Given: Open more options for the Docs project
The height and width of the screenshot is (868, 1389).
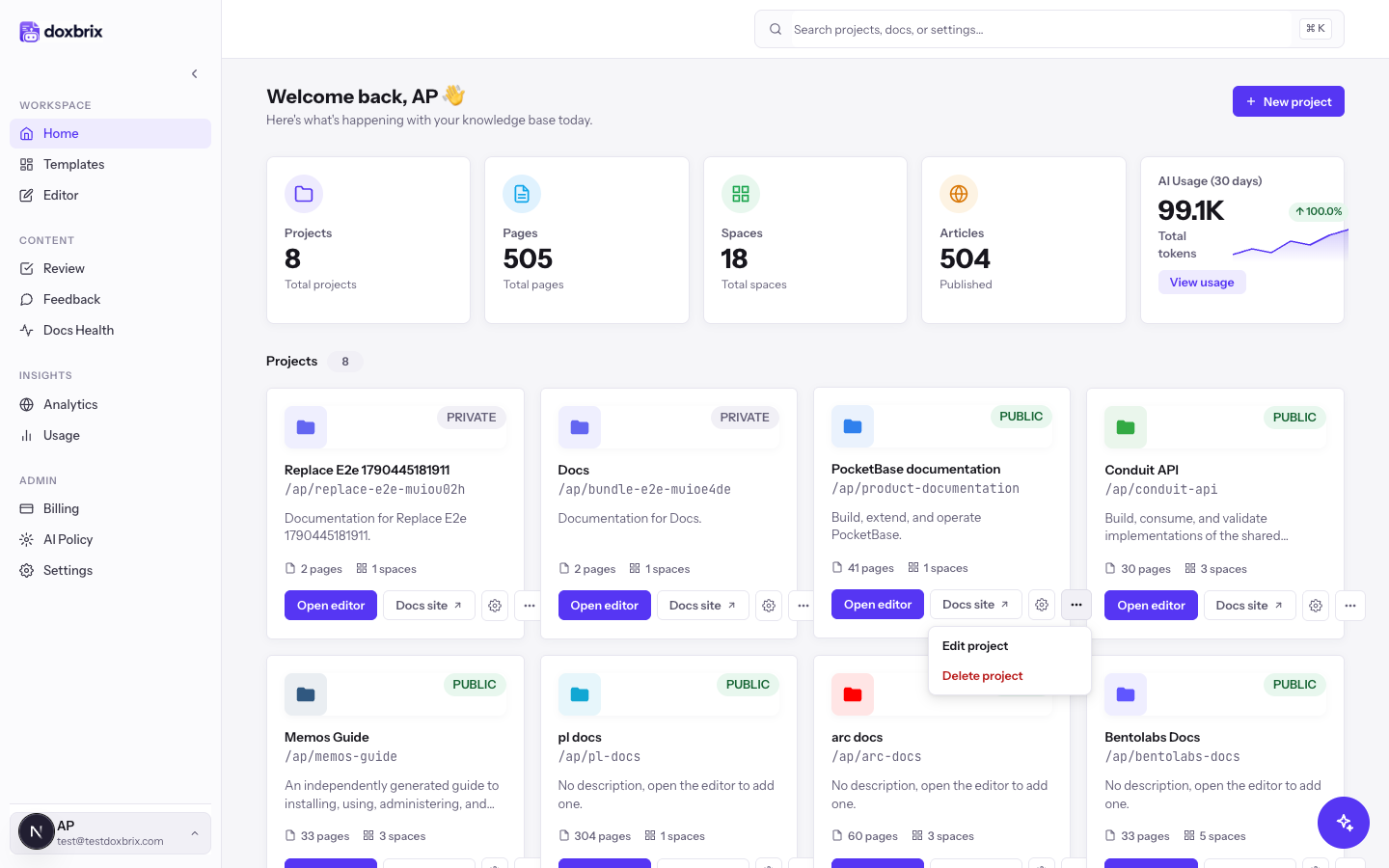Looking at the screenshot, I should [803, 606].
